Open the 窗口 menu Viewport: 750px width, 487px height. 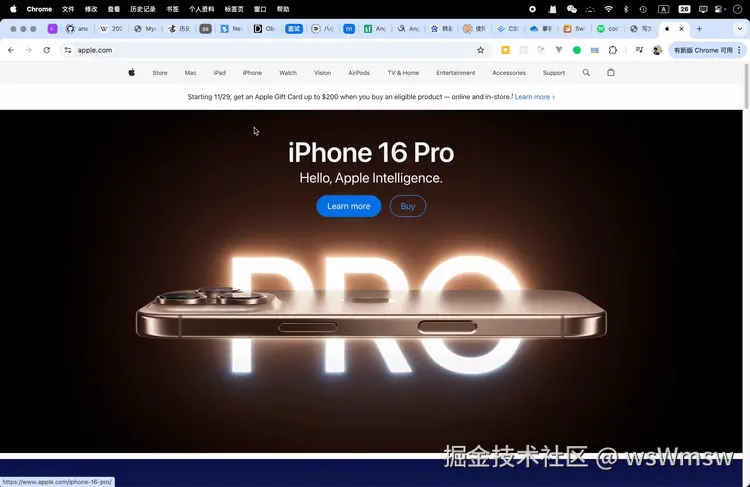[260, 9]
